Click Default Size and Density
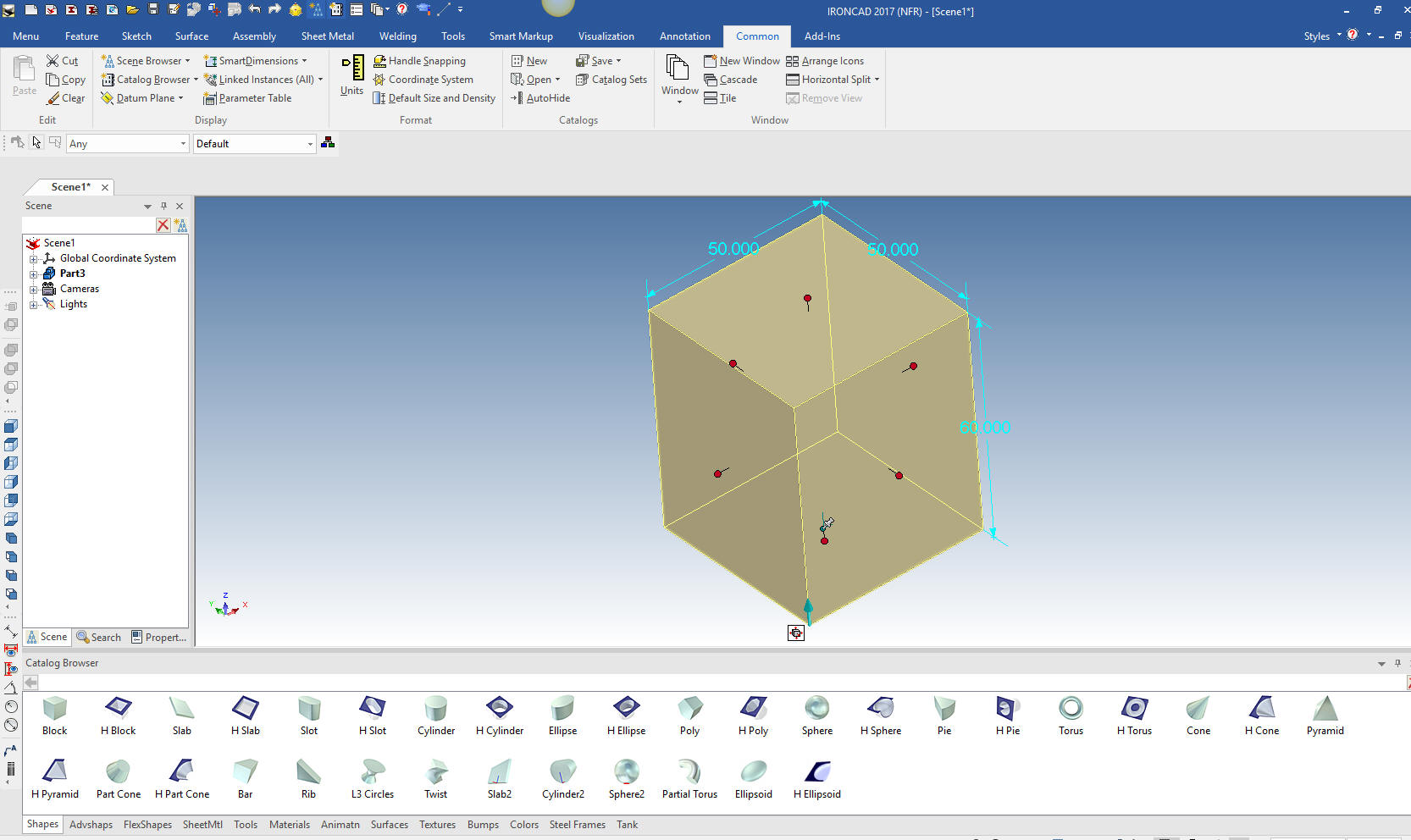Screen dimensions: 1411x840 pos(434,98)
